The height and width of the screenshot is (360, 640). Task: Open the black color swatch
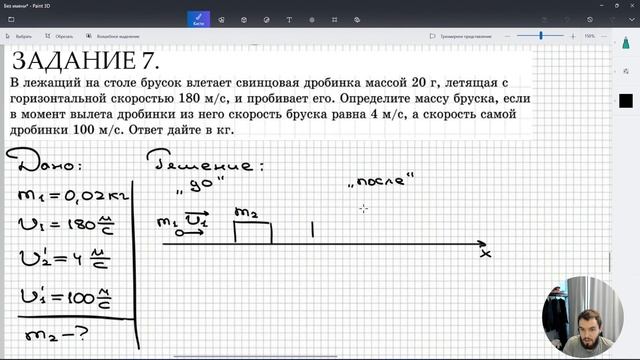click(x=626, y=101)
